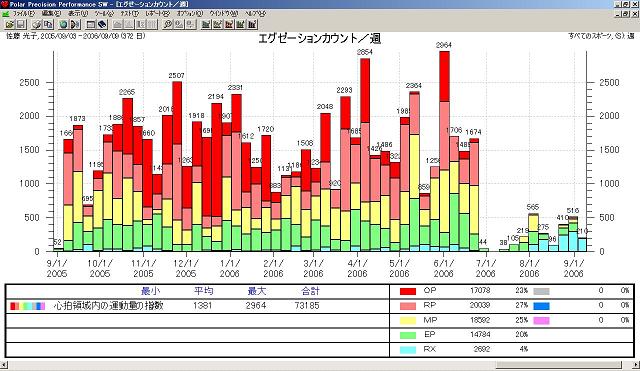Open the diary book toolbar icon
The height and width of the screenshot is (371, 640).
click(x=102, y=24)
